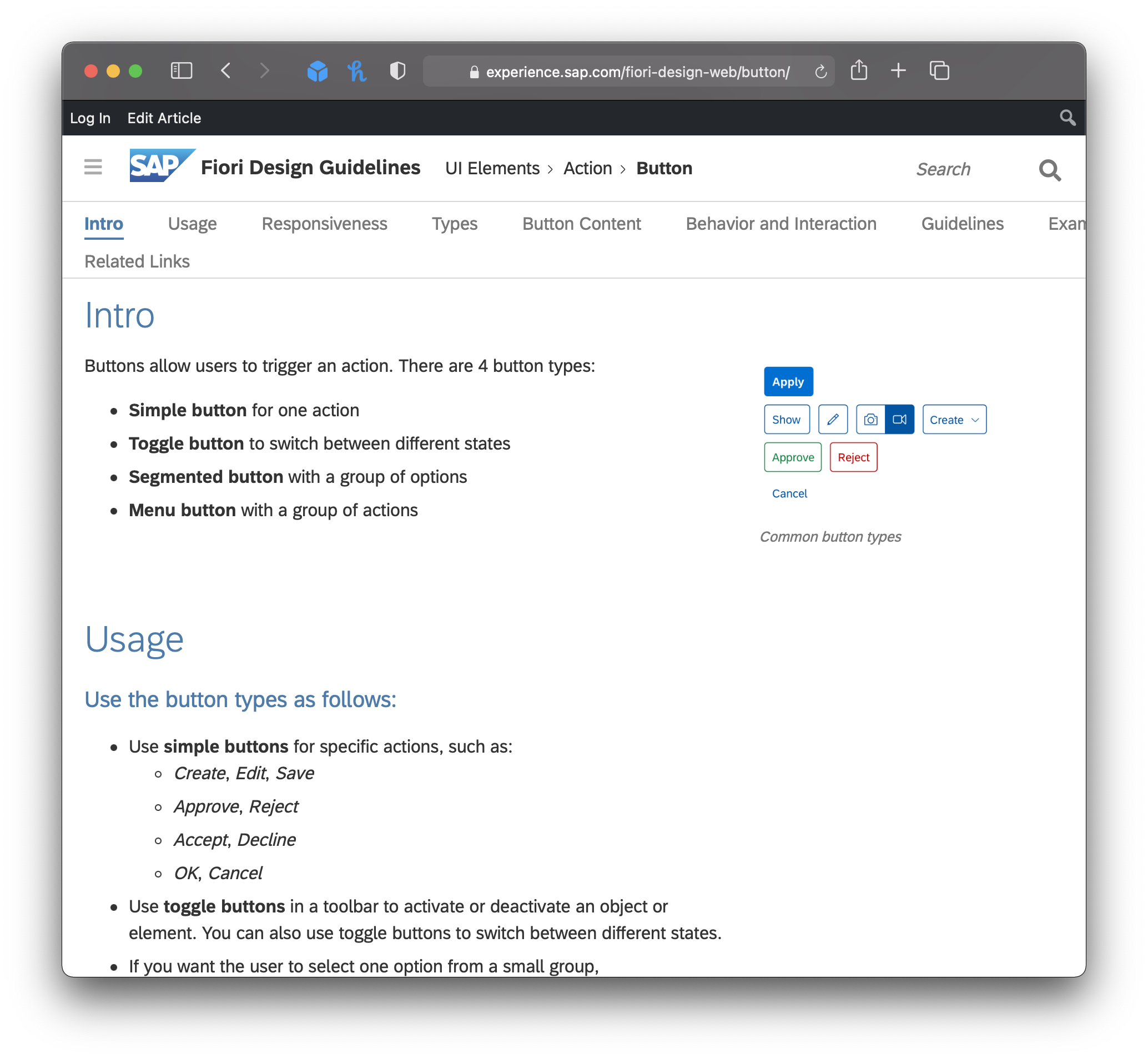Open Safari tab overview
This screenshot has height=1059, width=1148.
point(938,70)
